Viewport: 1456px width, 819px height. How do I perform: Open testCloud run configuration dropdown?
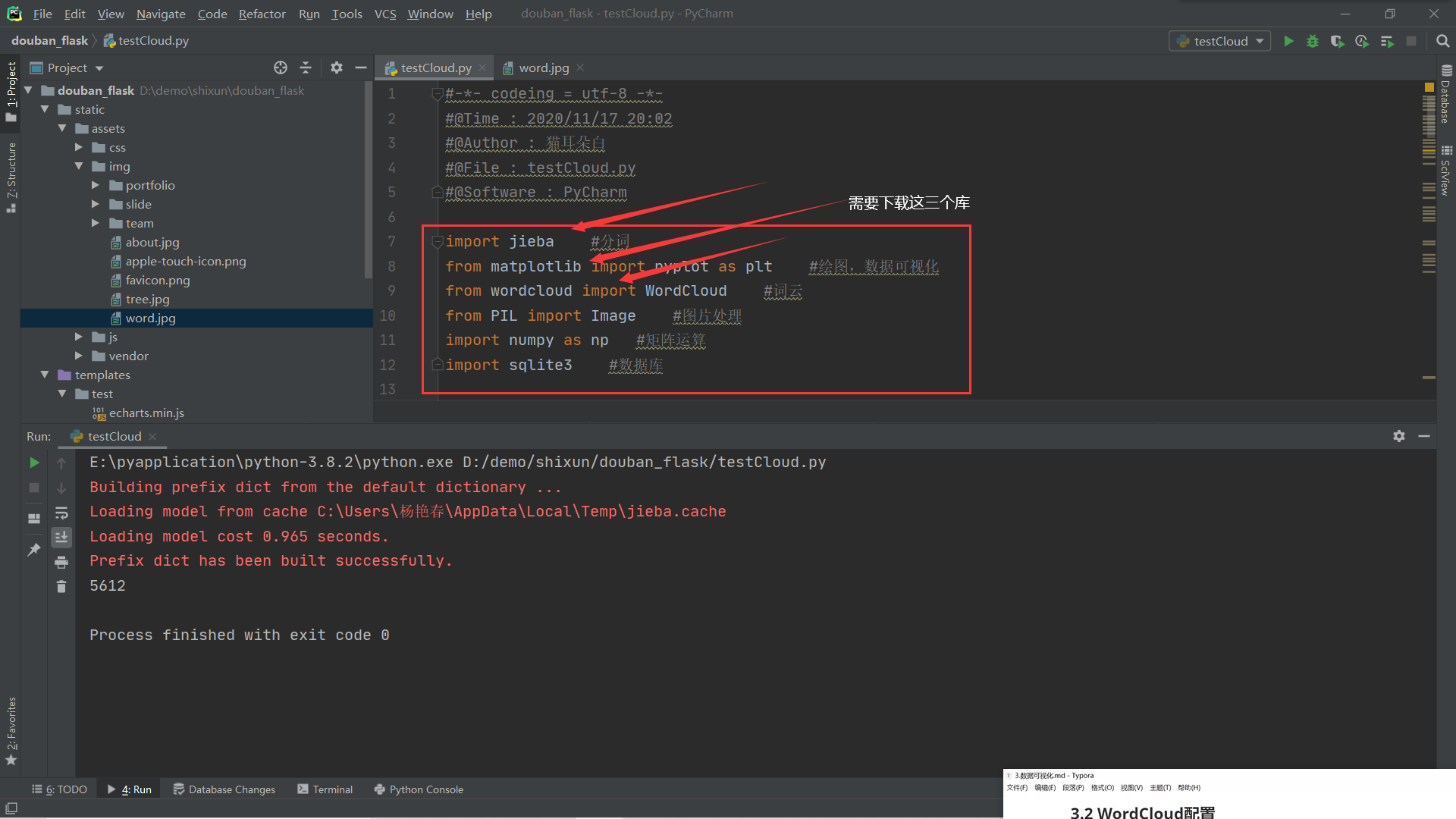pos(1220,41)
